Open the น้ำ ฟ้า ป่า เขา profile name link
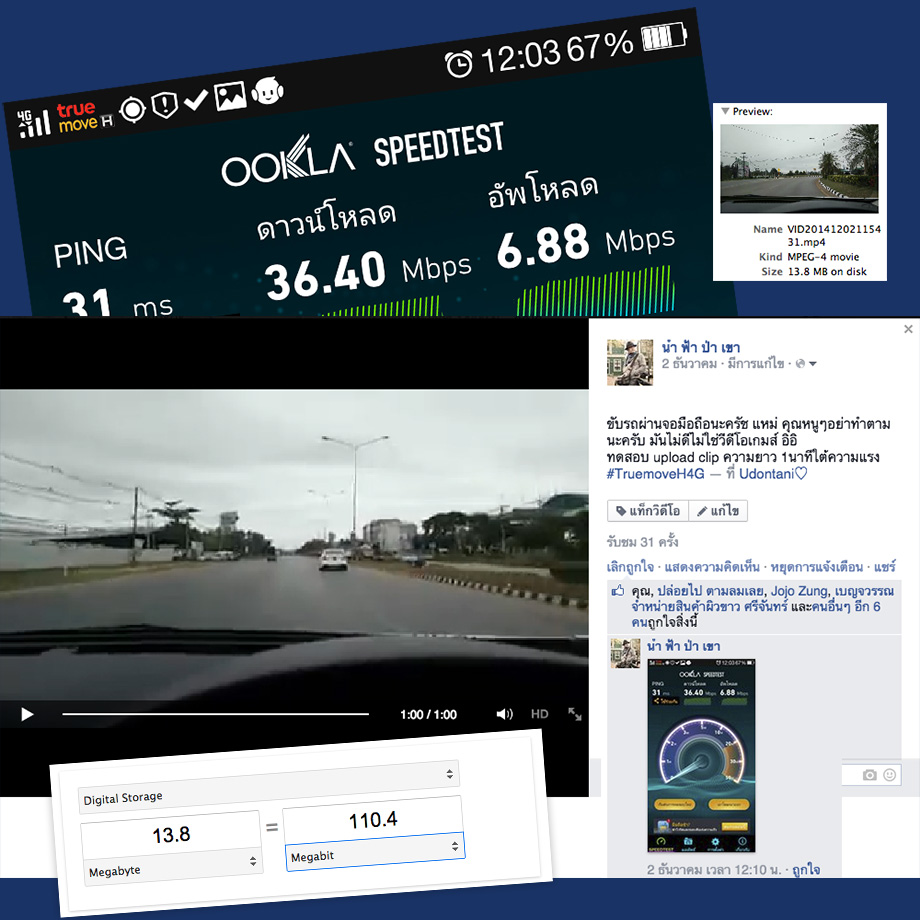920x920 pixels. 701,347
